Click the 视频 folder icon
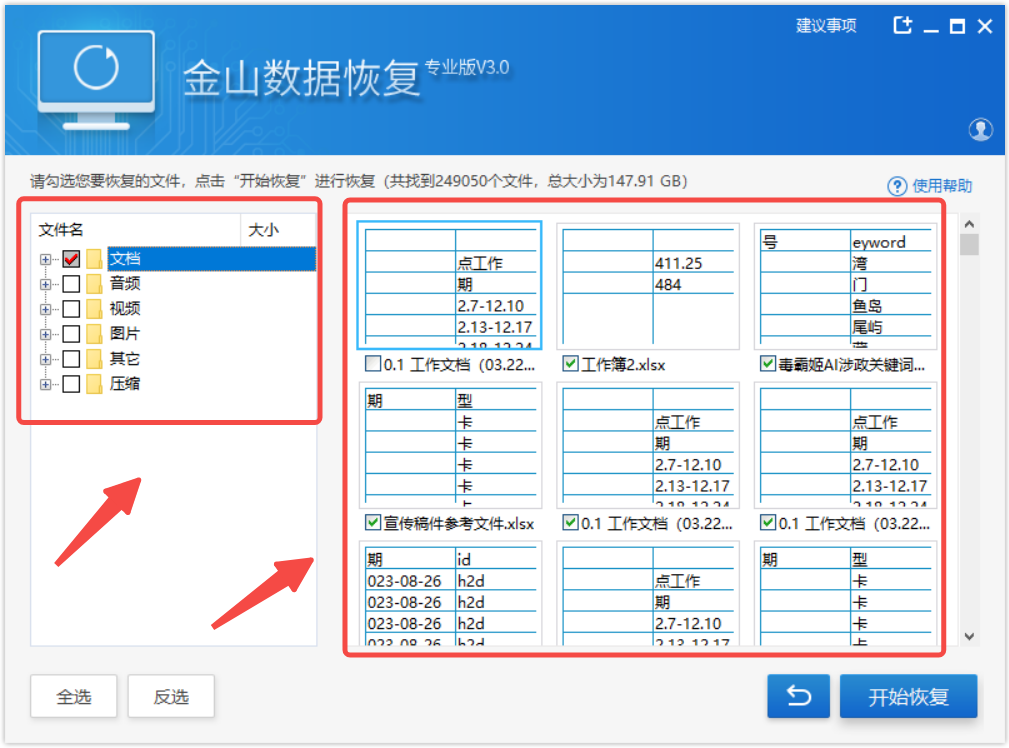This screenshot has height=748, width=1009. pyautogui.click(x=95, y=309)
